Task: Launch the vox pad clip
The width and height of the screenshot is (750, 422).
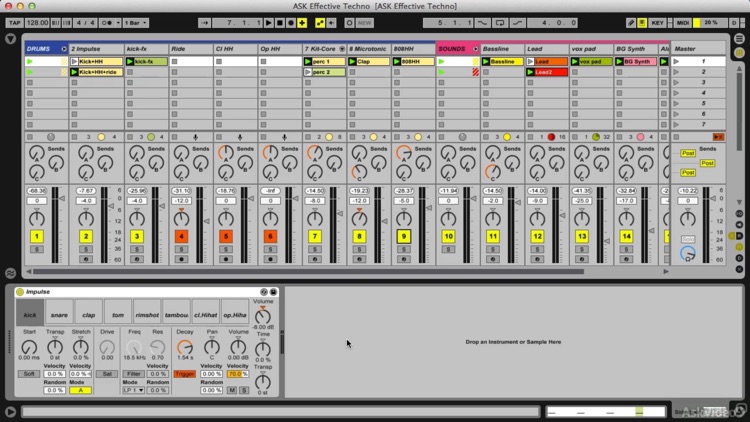Action: [574, 62]
